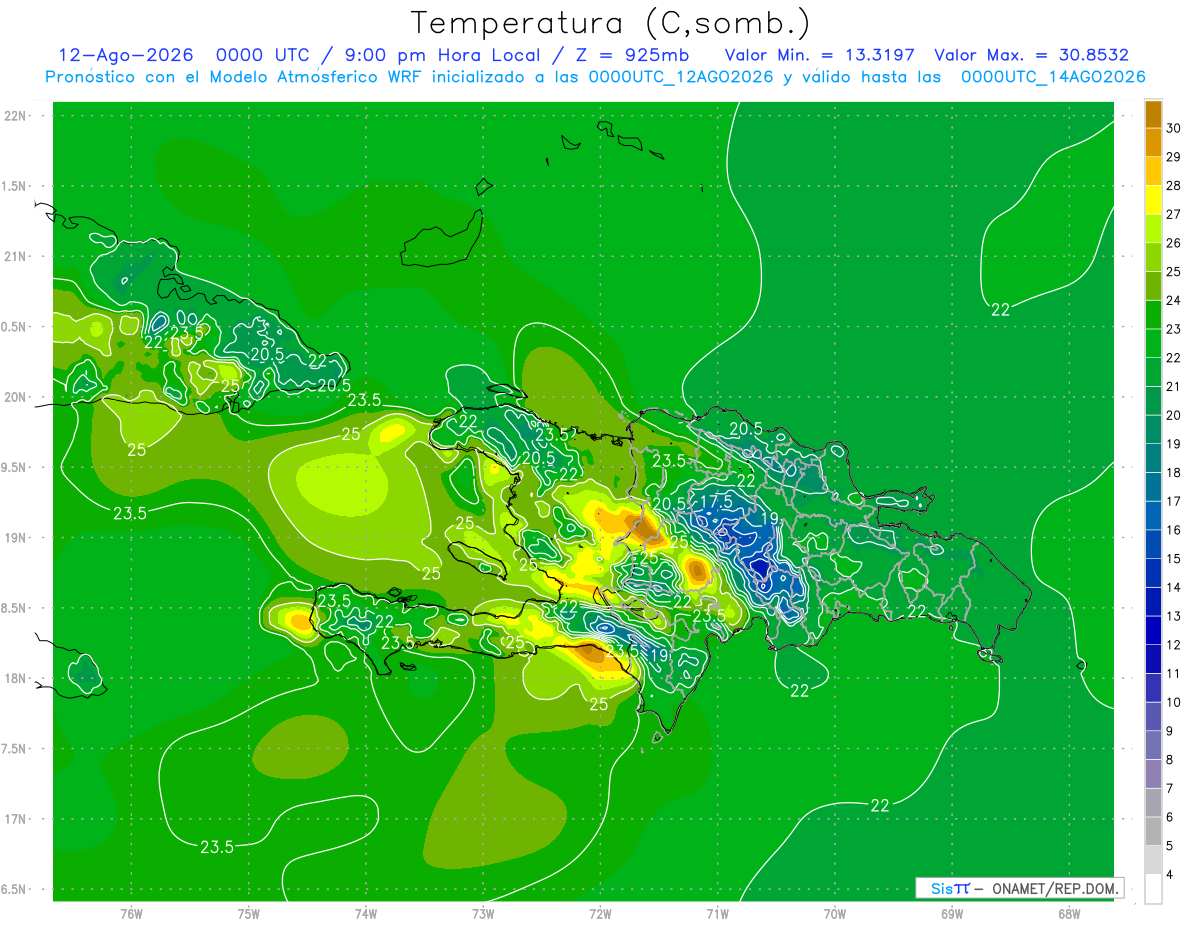The width and height of the screenshot is (1200, 927).
Task: Pick the dark orange swatch between 29 and 30
Action: (1153, 142)
